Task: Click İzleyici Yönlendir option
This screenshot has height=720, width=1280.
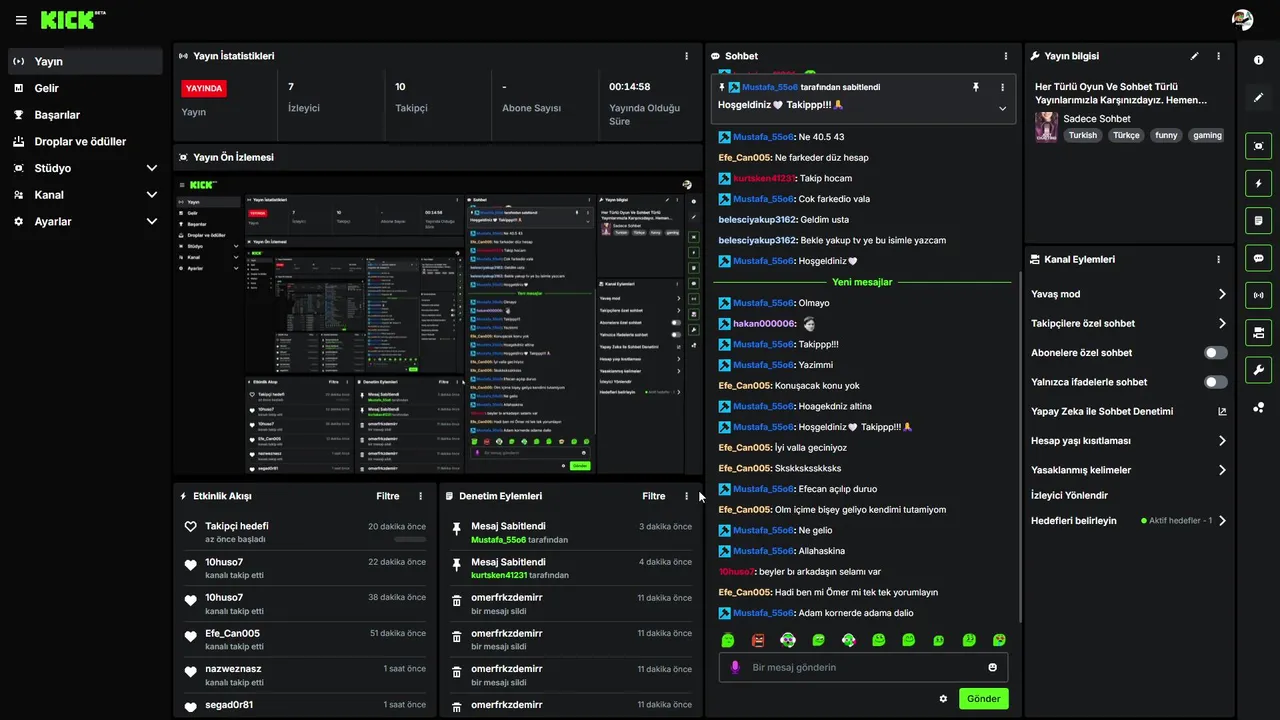Action: pyautogui.click(x=1069, y=495)
